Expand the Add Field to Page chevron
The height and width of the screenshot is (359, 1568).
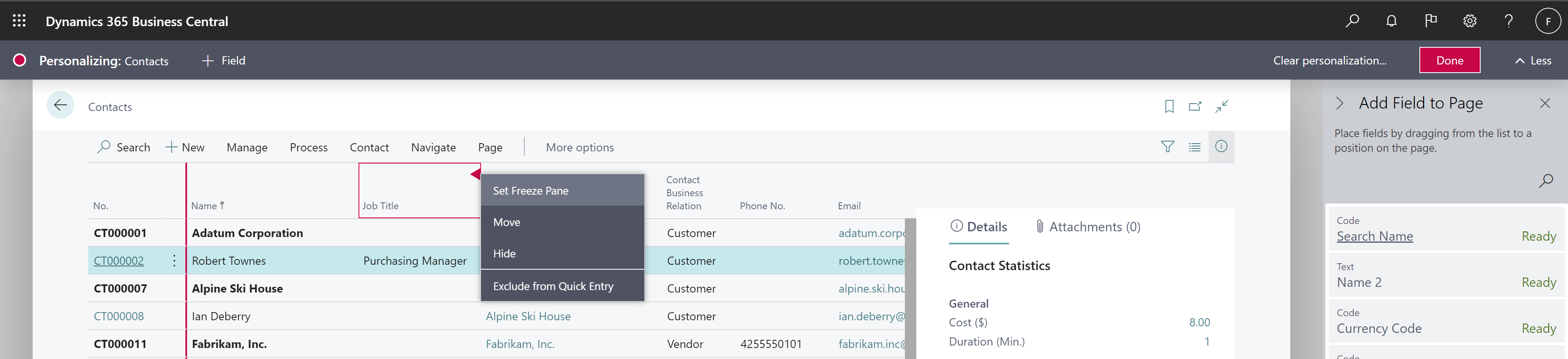[1339, 104]
